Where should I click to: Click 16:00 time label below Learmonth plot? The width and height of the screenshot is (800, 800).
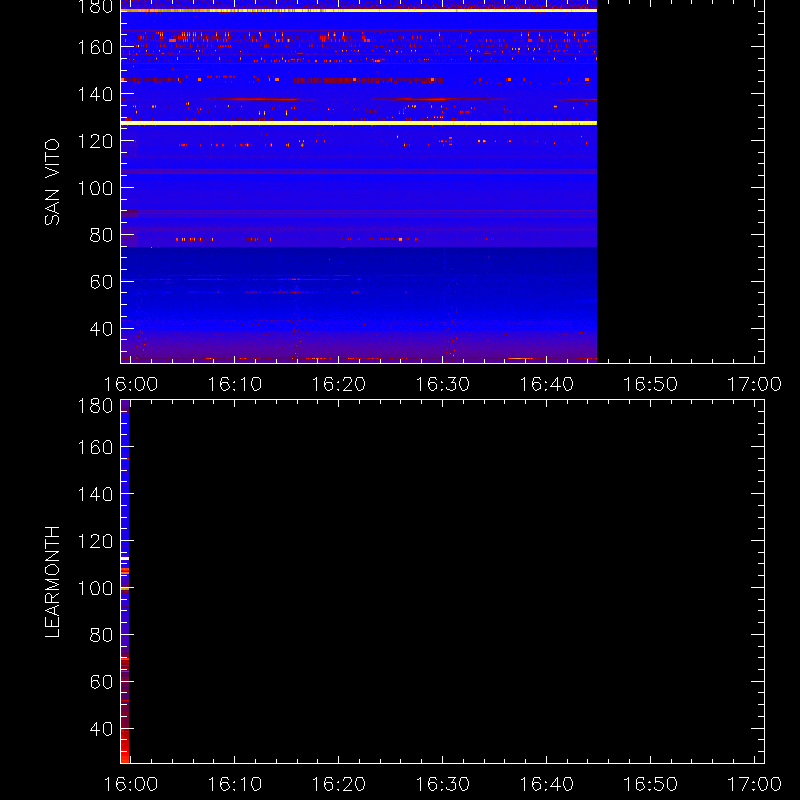131,784
